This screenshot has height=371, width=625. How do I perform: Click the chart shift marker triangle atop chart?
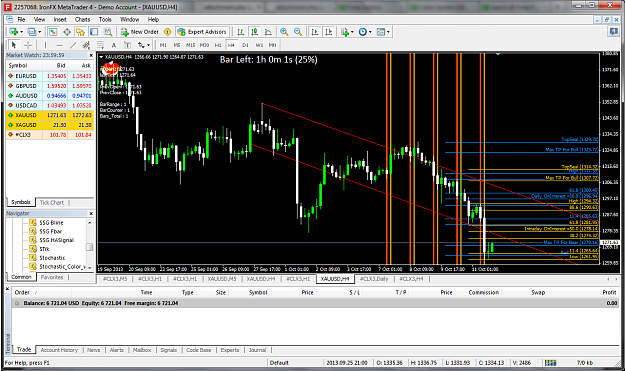498,54
